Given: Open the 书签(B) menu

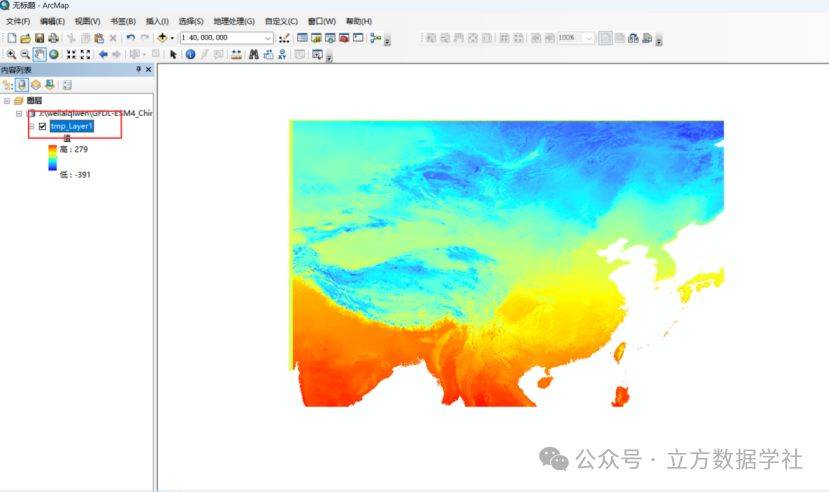Looking at the screenshot, I should (x=123, y=21).
